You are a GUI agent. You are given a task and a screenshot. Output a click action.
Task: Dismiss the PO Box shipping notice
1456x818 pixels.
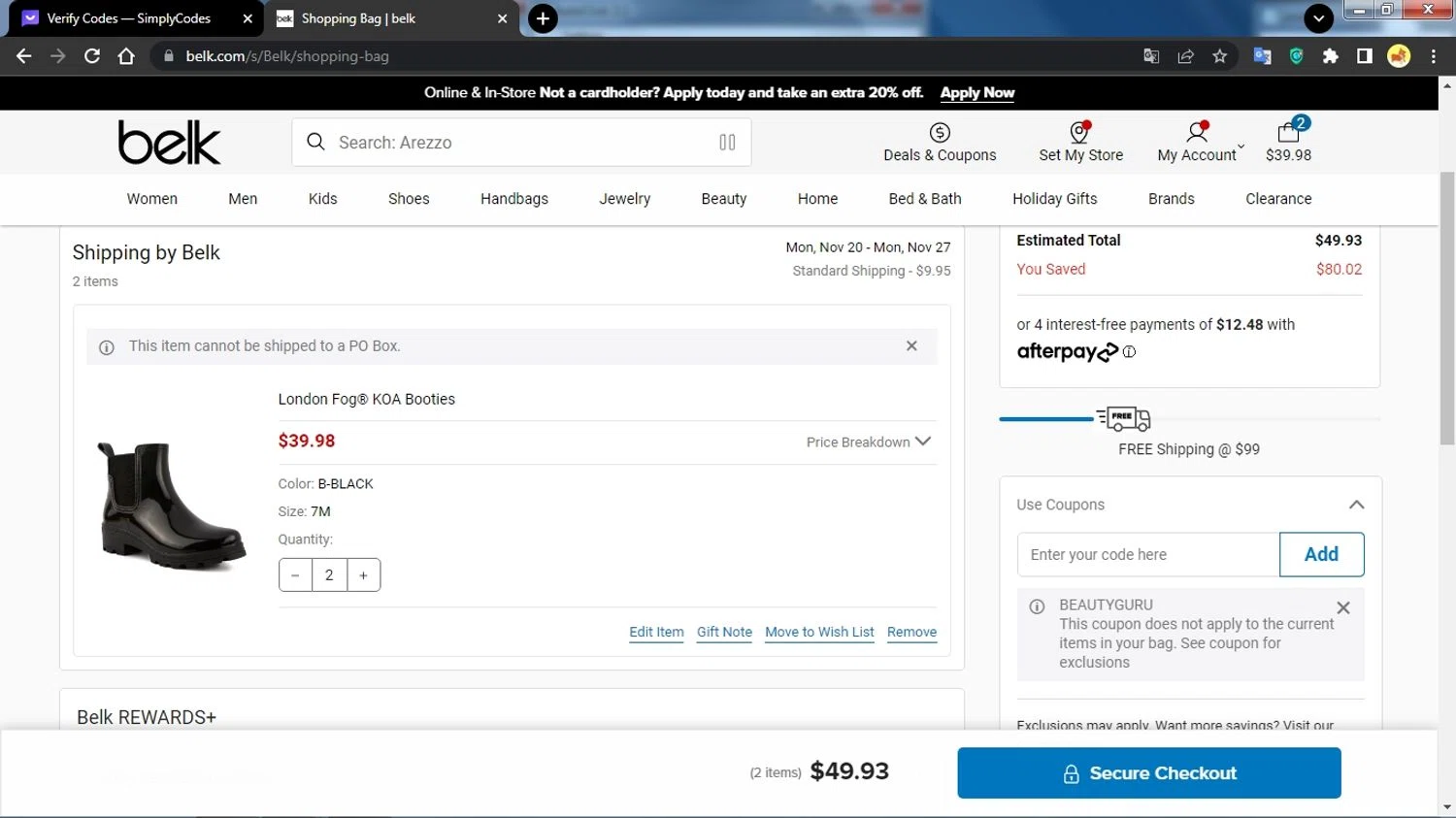(x=911, y=345)
